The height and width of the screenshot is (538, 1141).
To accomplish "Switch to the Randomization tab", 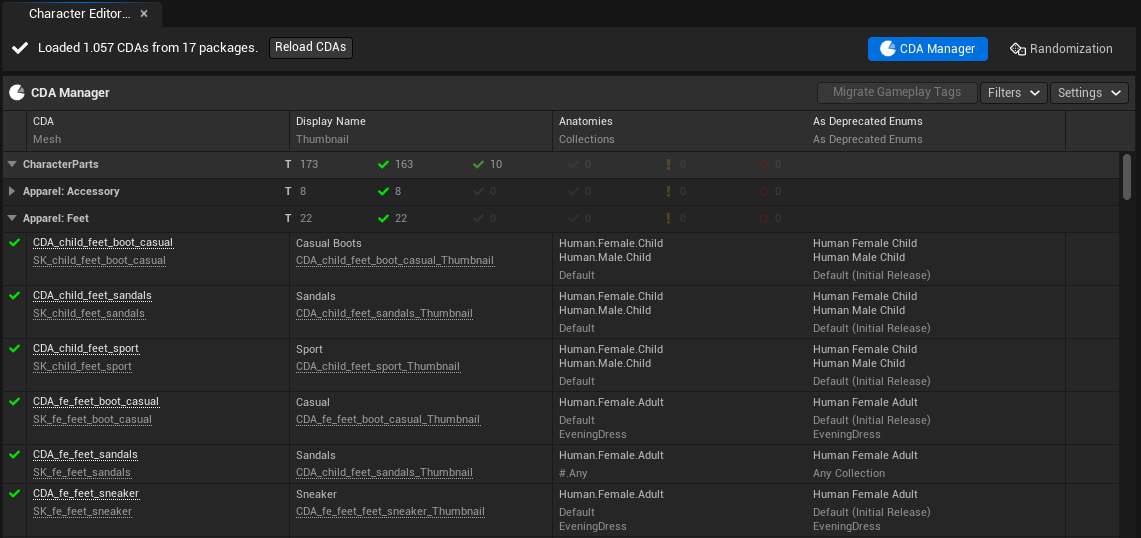I will pyautogui.click(x=1061, y=49).
